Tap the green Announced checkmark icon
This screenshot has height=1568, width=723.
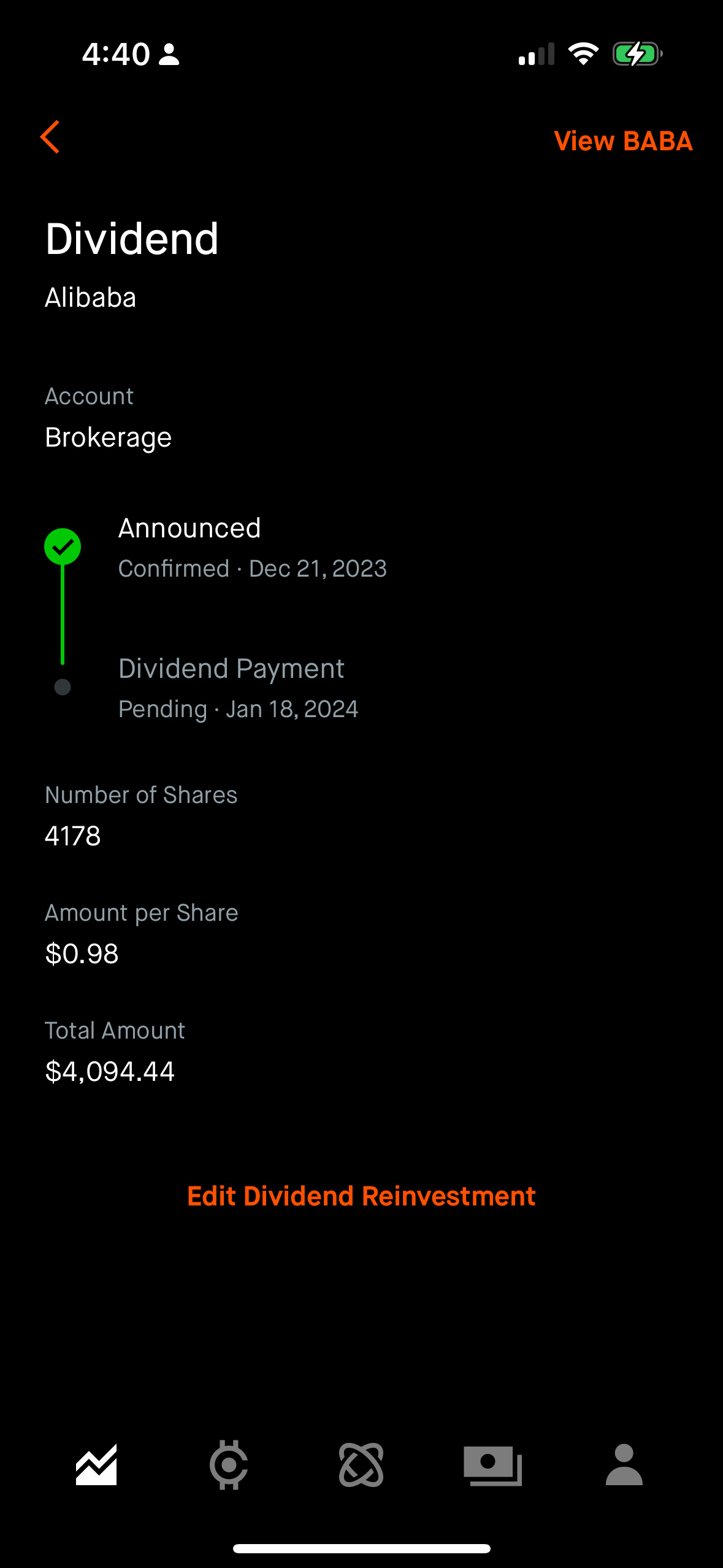click(63, 547)
